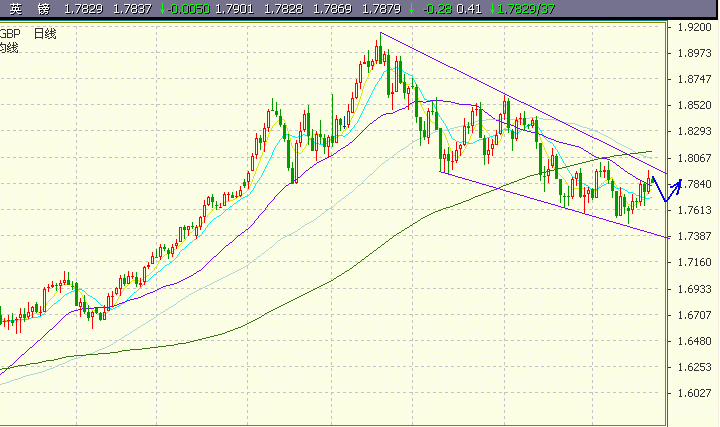Click the 1.7829/37 bid-ask quote in header
Viewport: 720px width, 427px height.
526,9
